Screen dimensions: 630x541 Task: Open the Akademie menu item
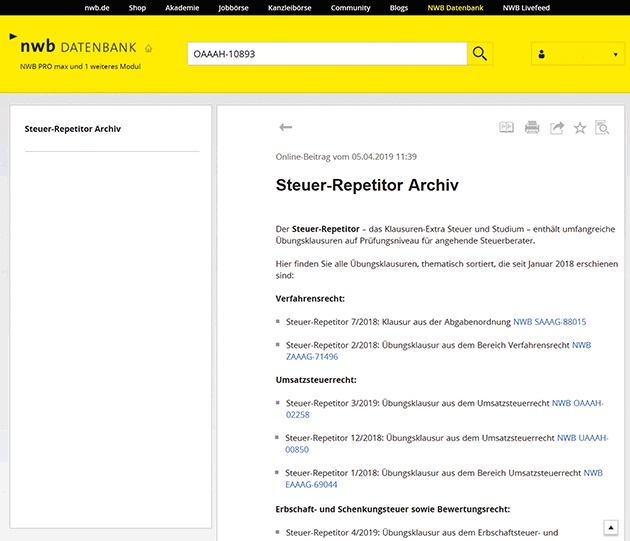click(x=180, y=8)
